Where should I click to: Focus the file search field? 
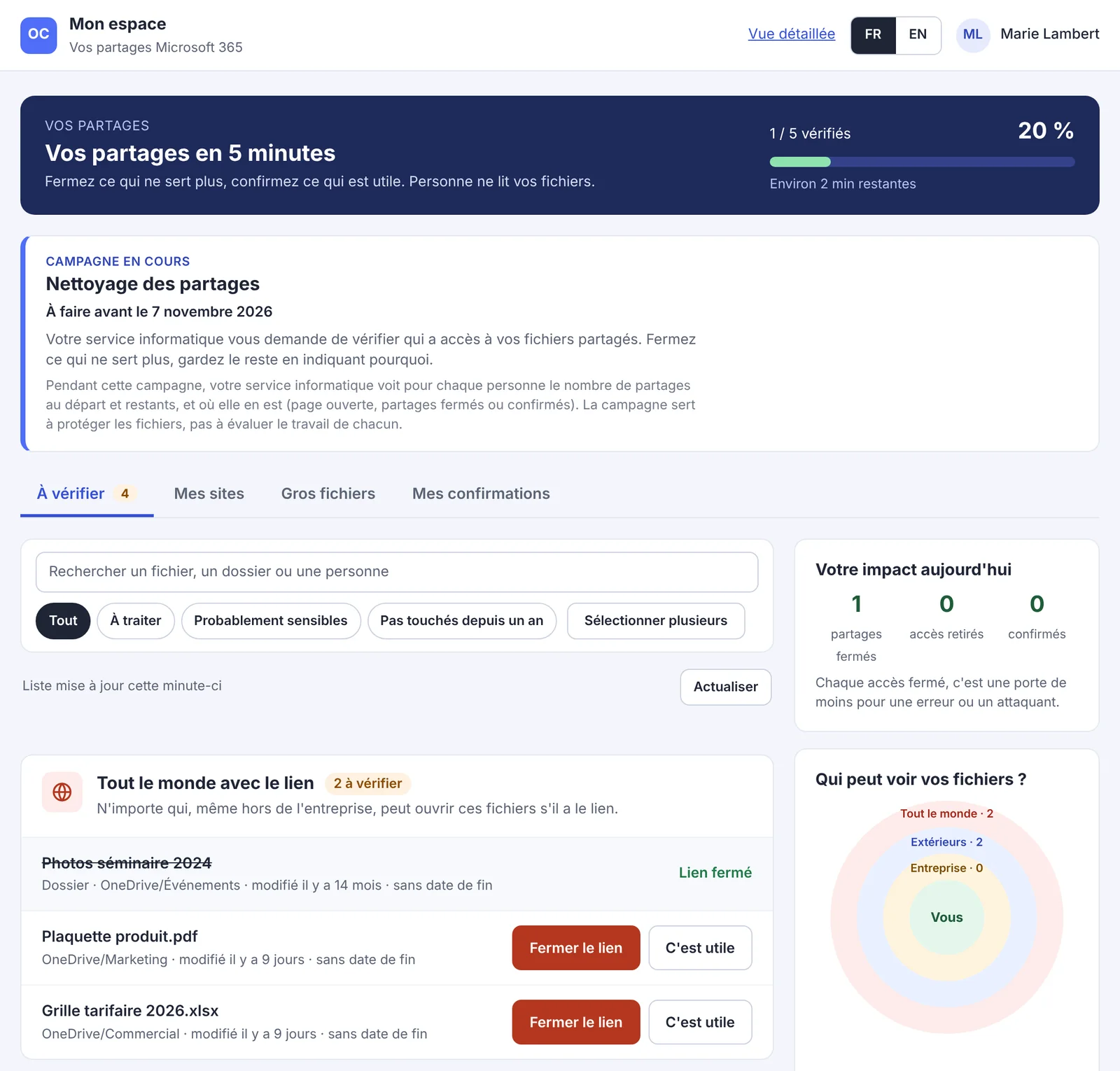(x=397, y=572)
